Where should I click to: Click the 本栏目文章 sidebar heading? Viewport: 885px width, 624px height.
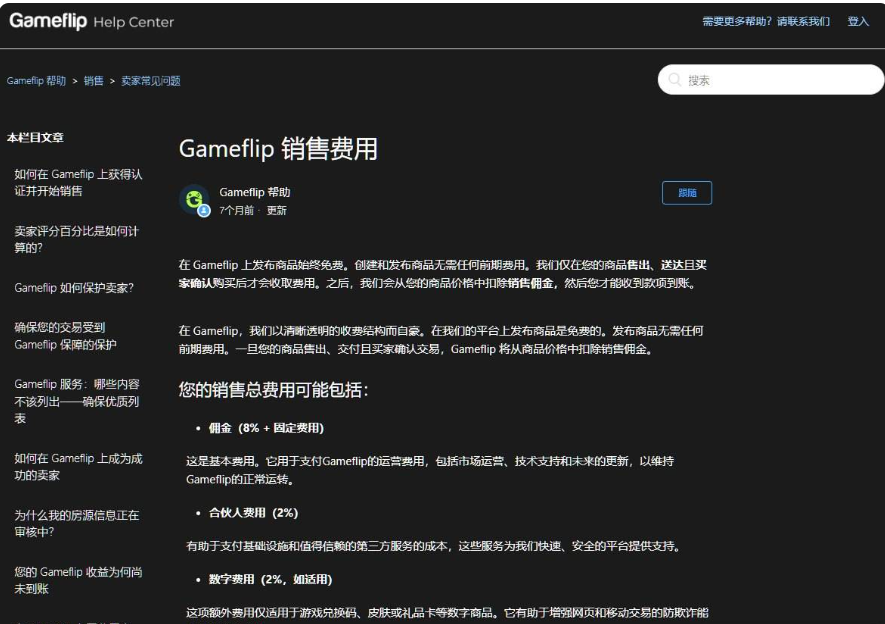pos(35,137)
